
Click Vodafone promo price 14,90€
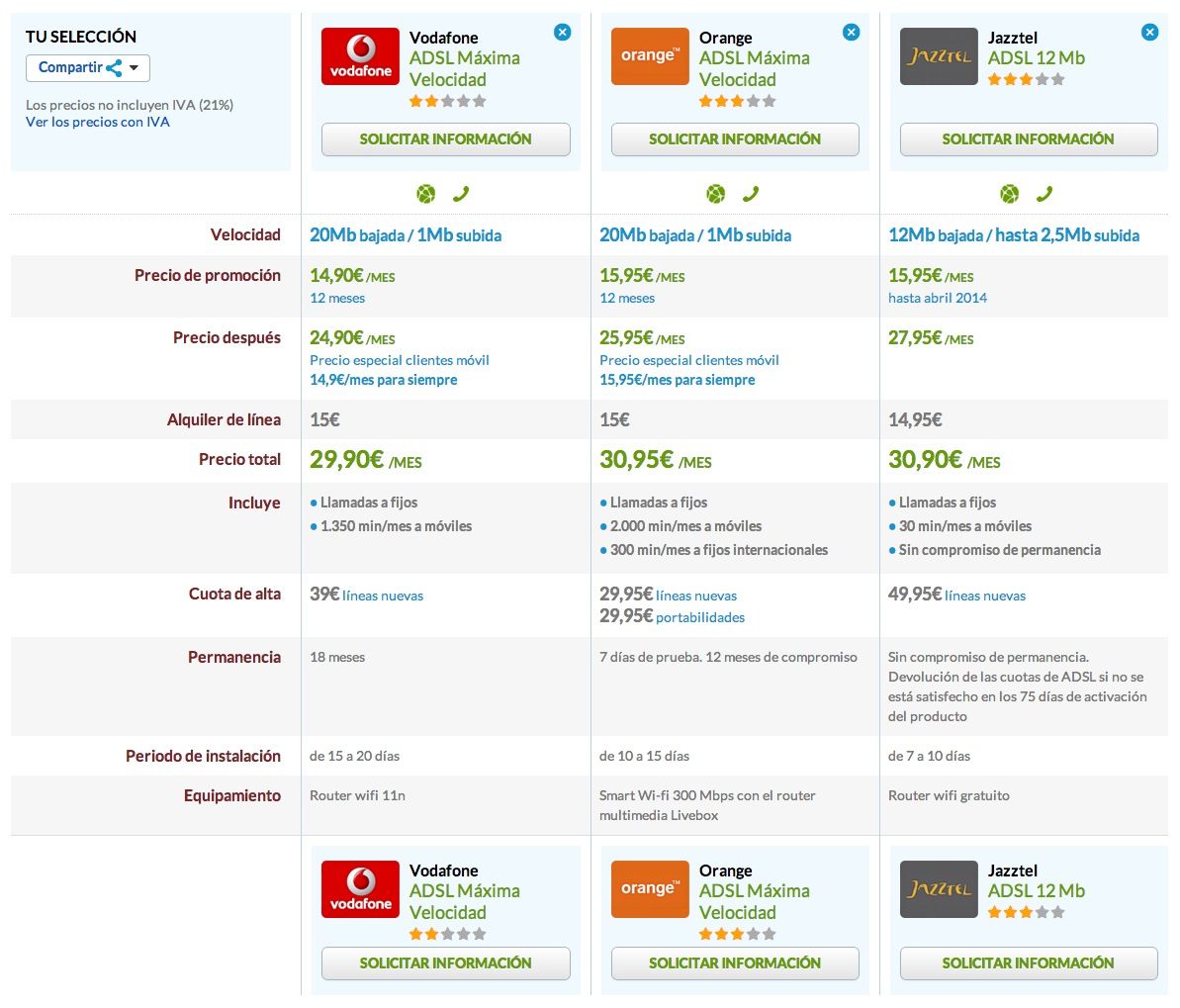[352, 276]
